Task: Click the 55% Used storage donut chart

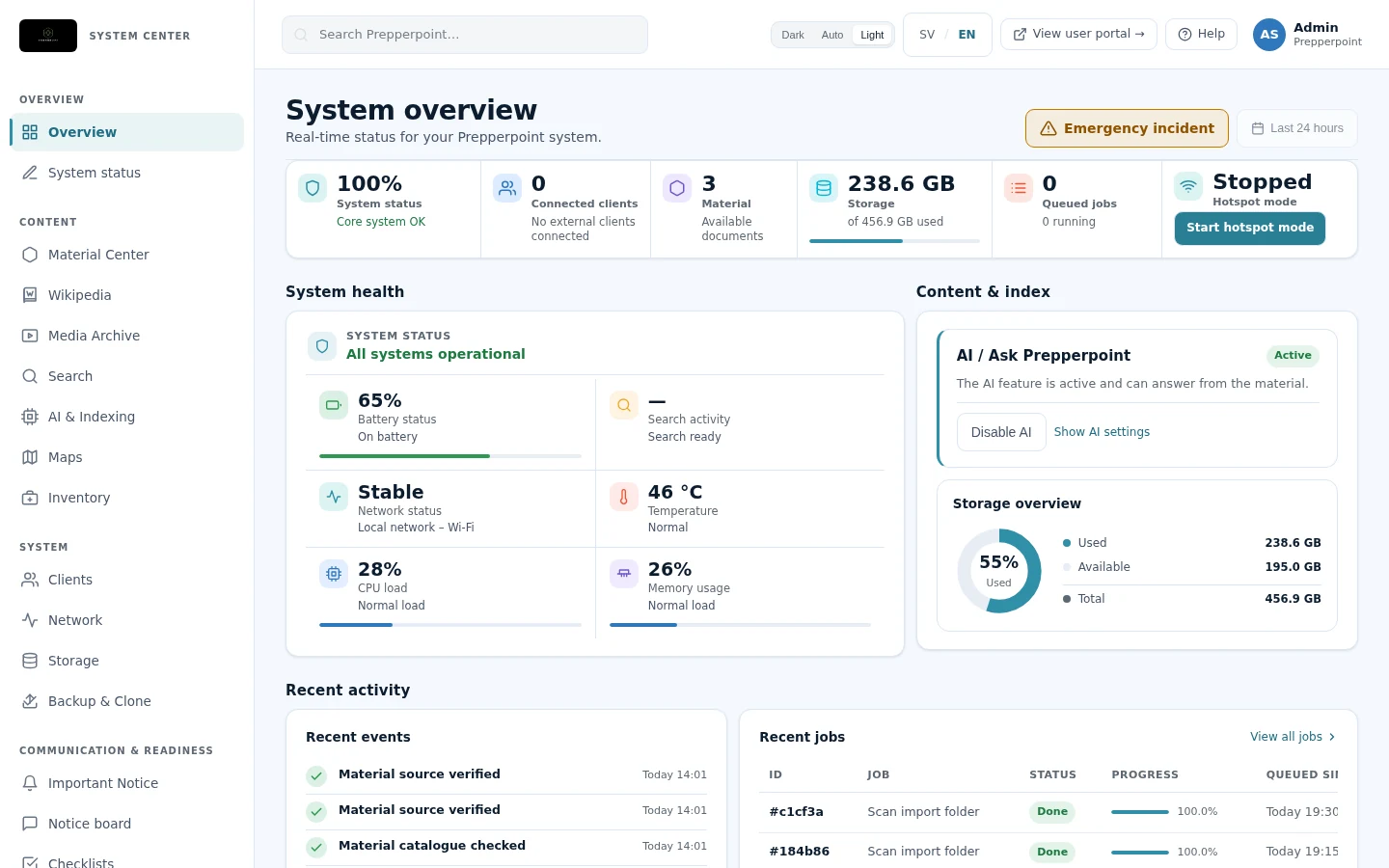Action: pos(999,571)
